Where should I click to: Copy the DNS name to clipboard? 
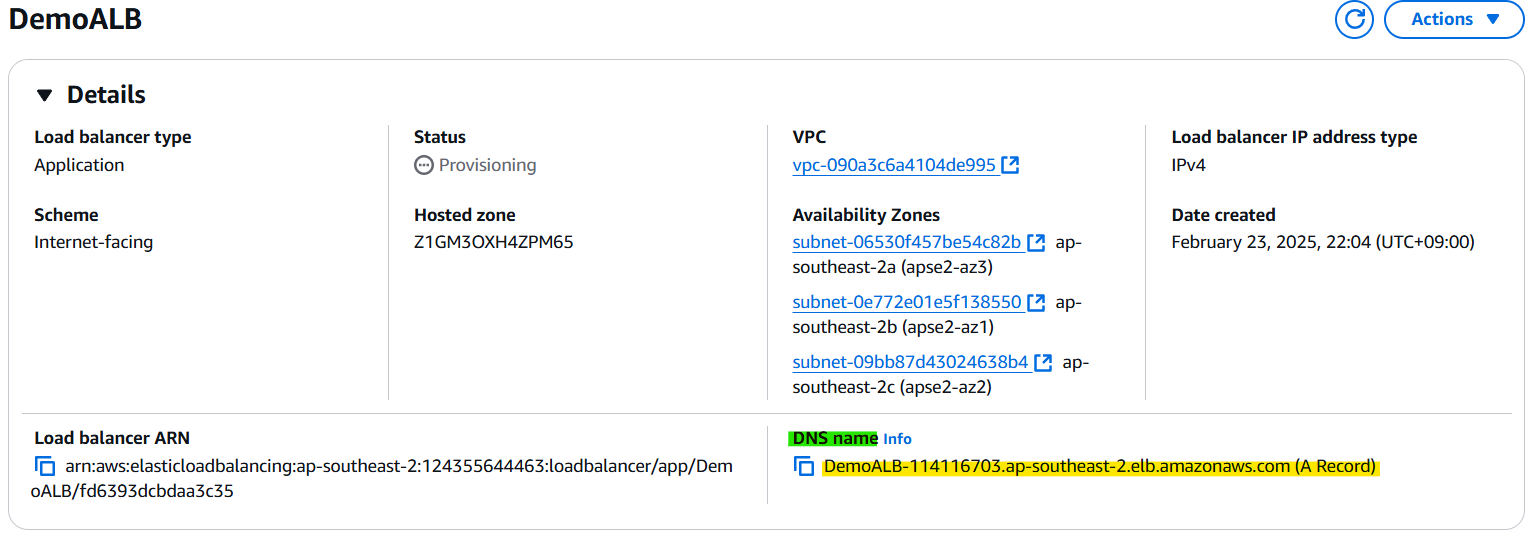pyautogui.click(x=804, y=466)
